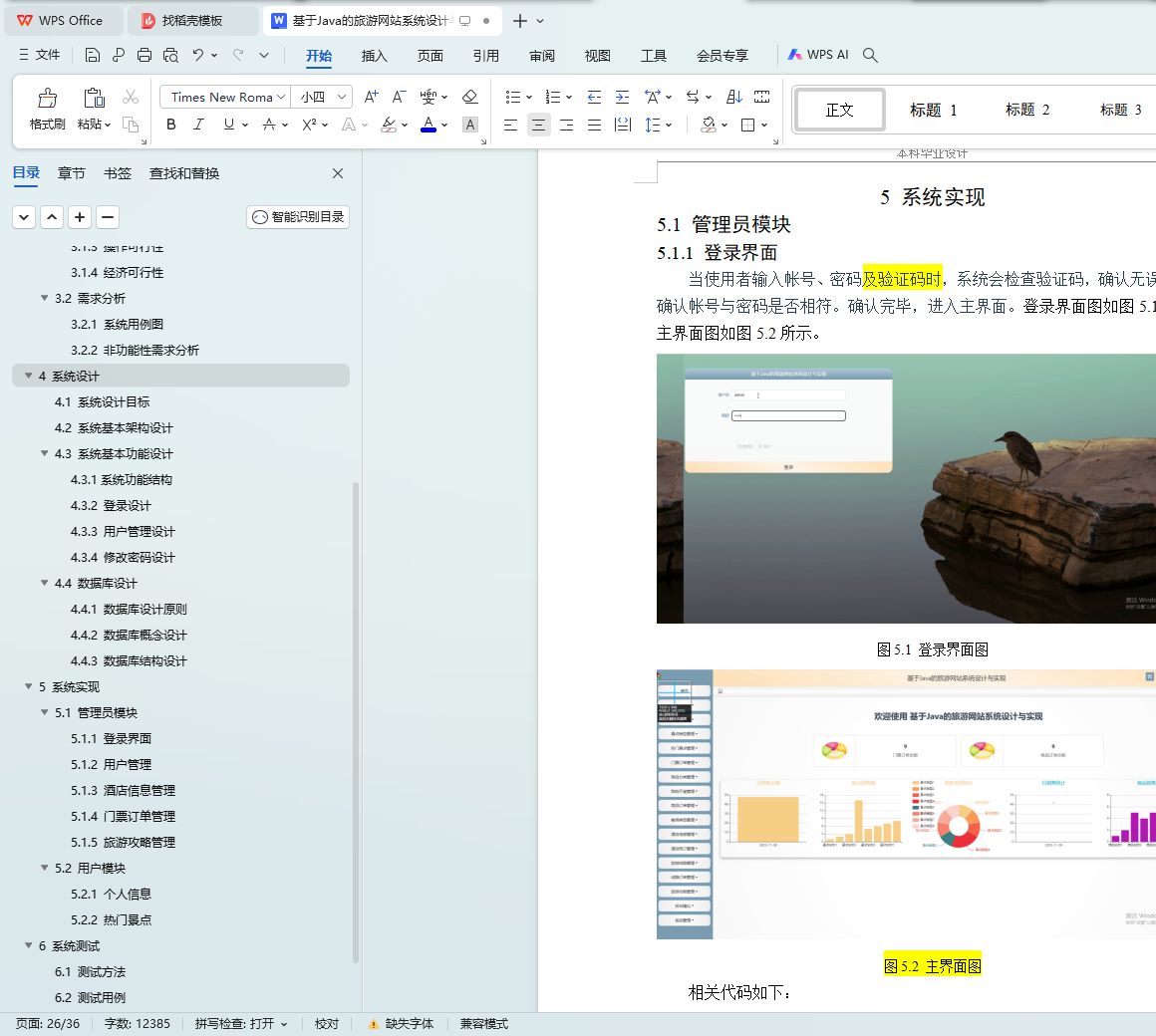This screenshot has height=1036, width=1156.
Task: Click 拼写检查 status bar entry
Action: pos(241,1023)
